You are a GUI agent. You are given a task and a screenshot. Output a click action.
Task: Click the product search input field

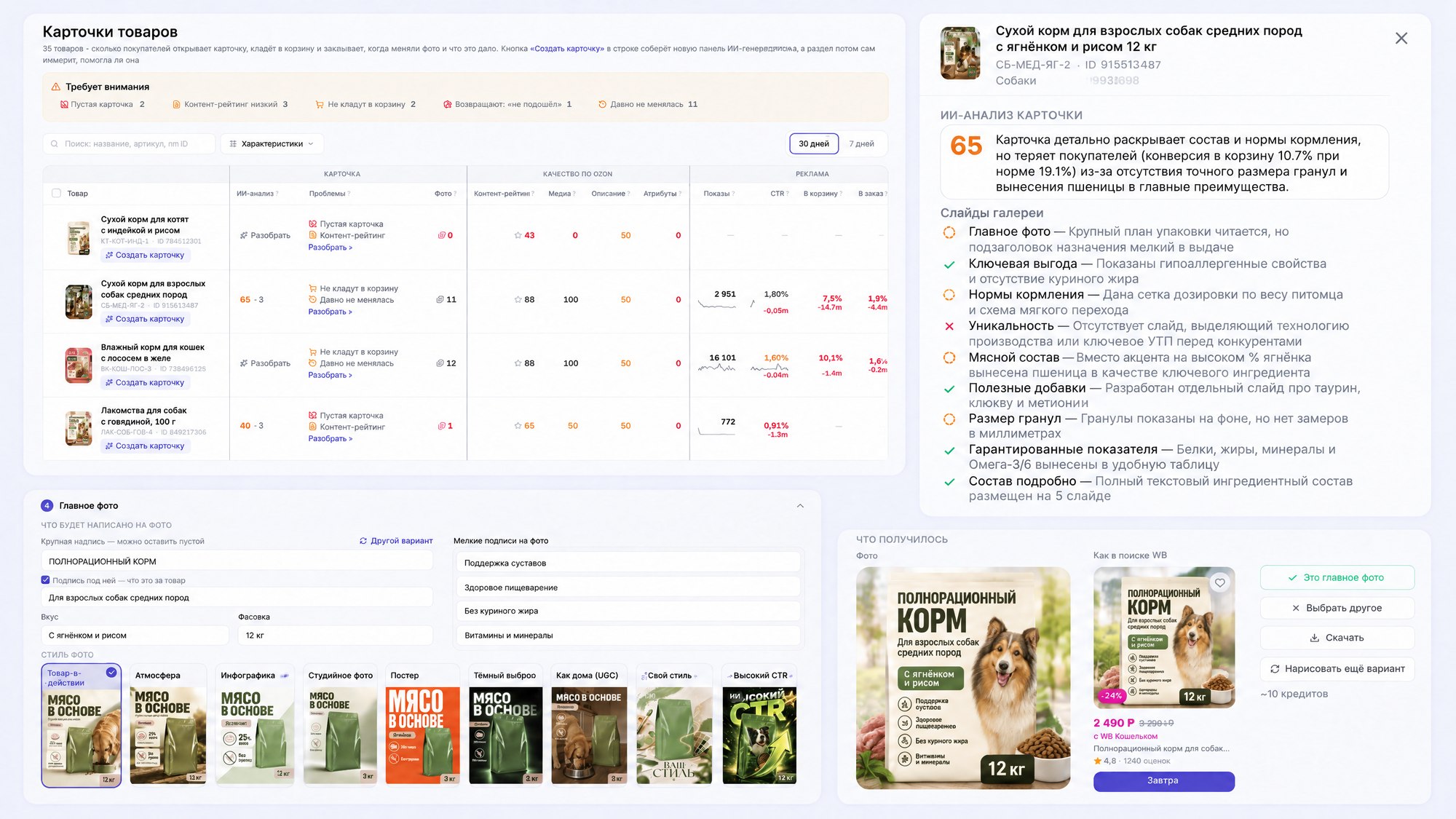click(x=129, y=144)
